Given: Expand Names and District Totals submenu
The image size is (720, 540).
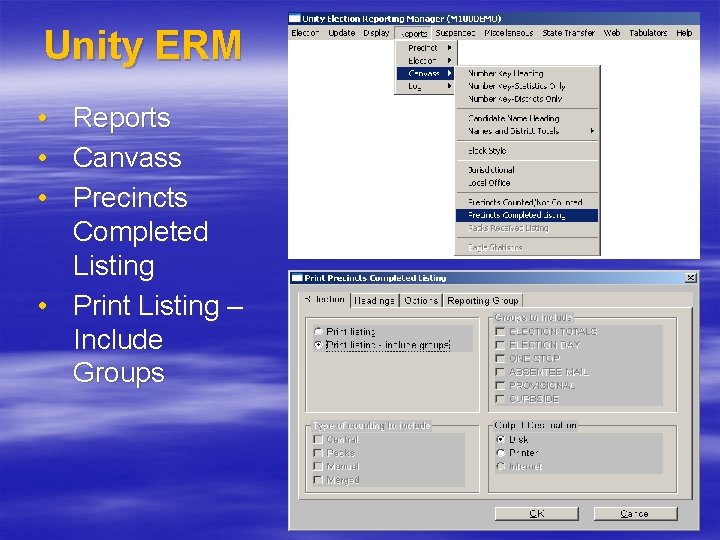Looking at the screenshot, I should pyautogui.click(x=527, y=131).
